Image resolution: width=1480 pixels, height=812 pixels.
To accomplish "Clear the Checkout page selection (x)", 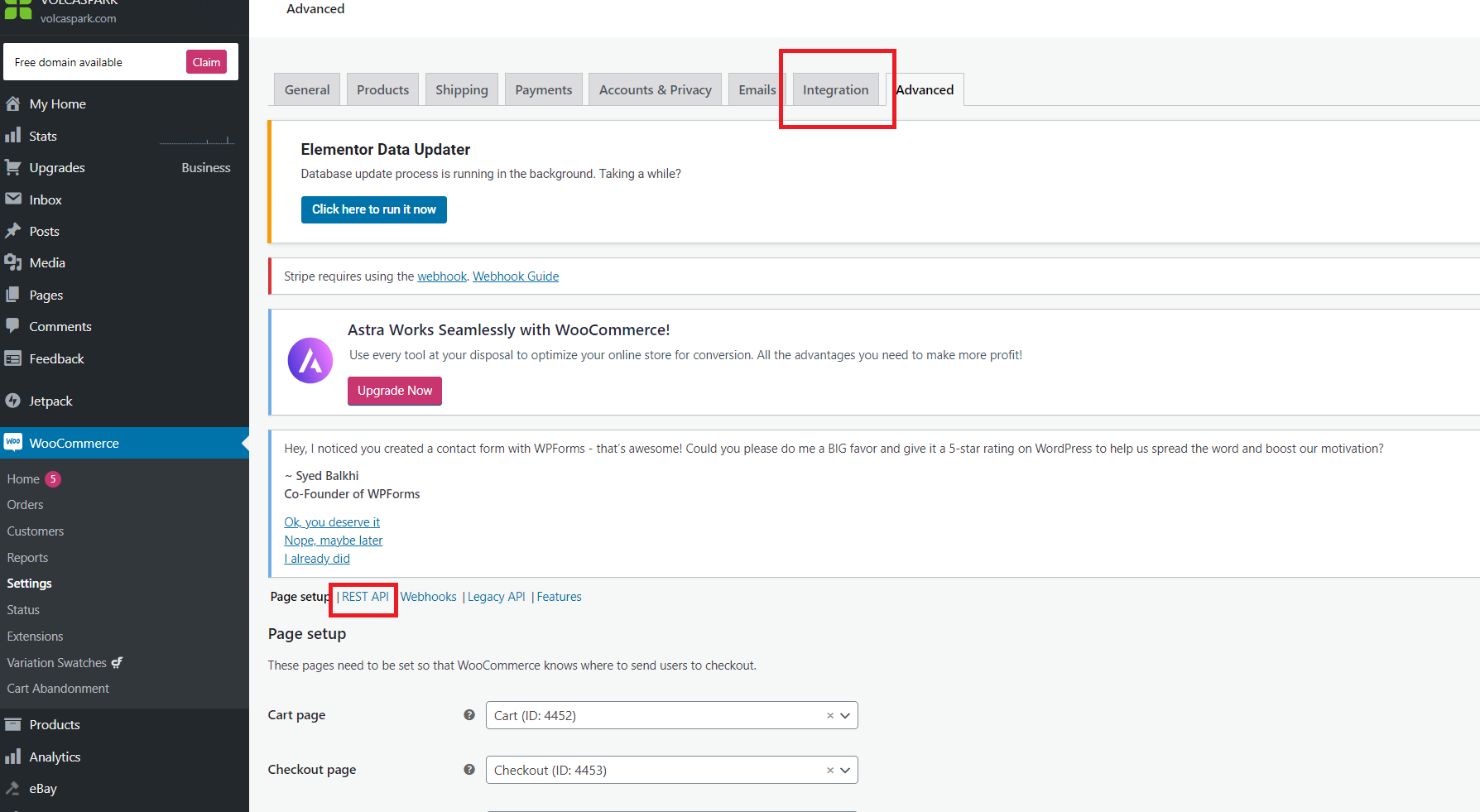I will coord(830,771).
